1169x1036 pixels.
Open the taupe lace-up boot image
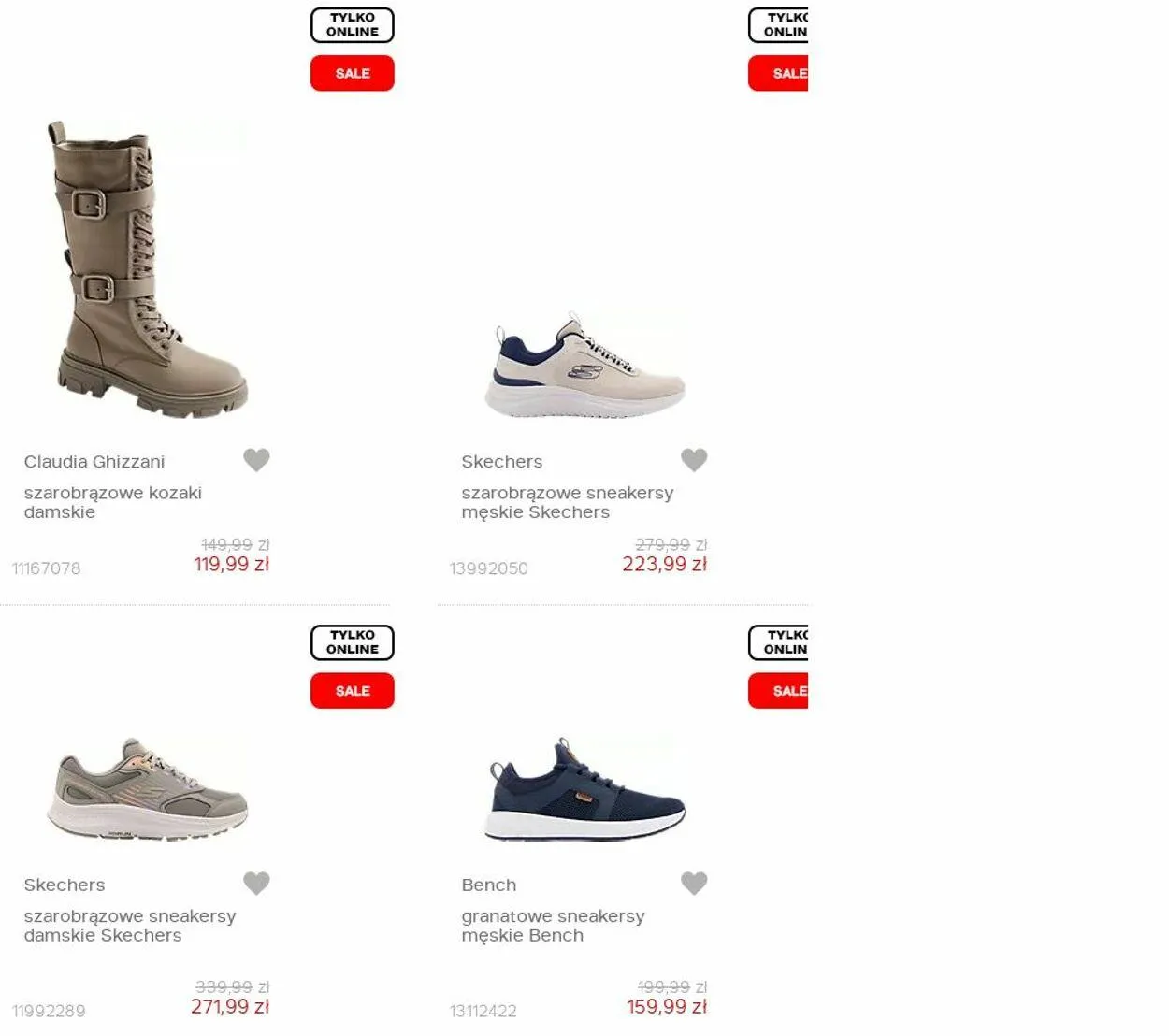pos(148,269)
